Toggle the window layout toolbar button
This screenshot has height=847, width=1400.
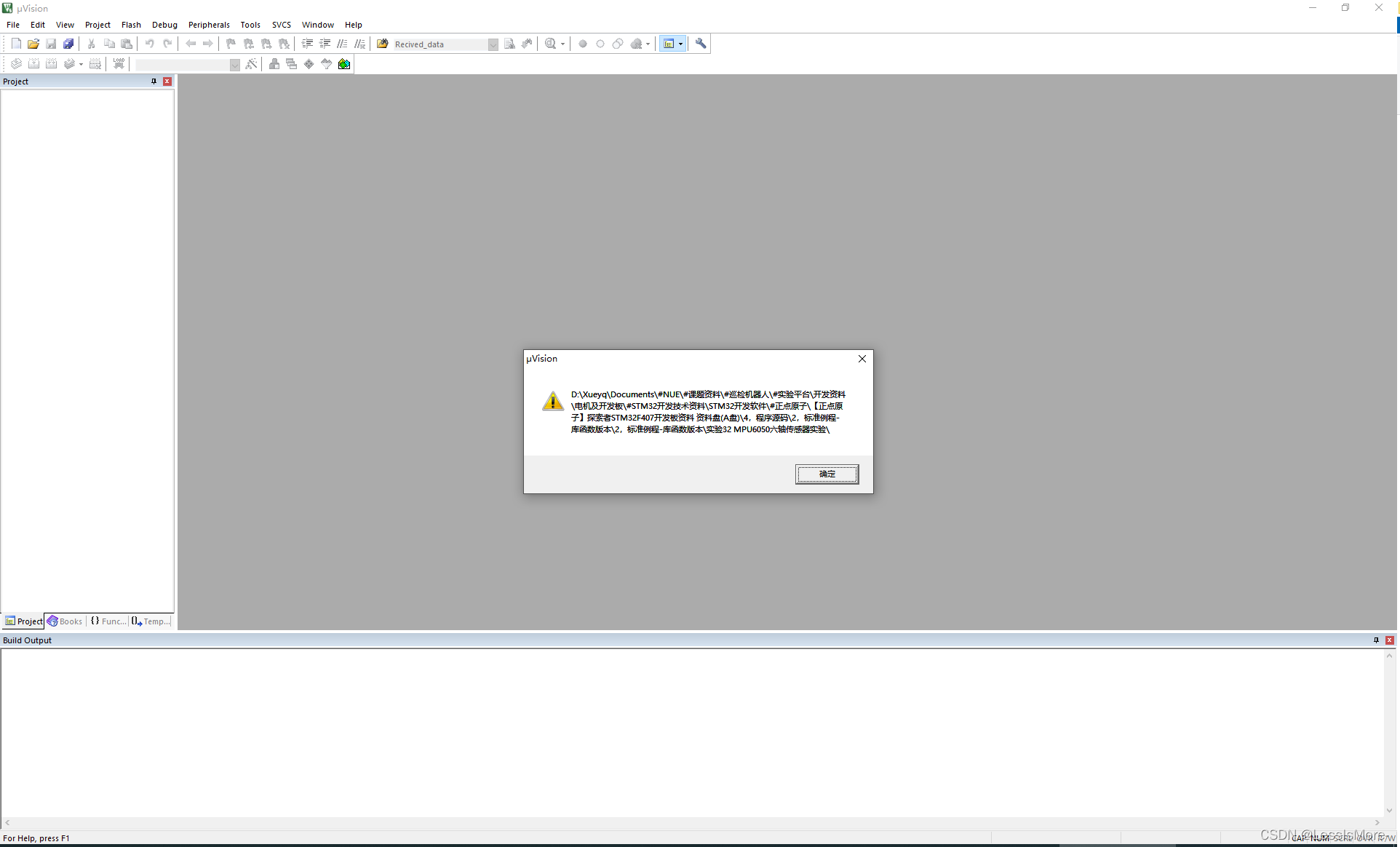669,44
